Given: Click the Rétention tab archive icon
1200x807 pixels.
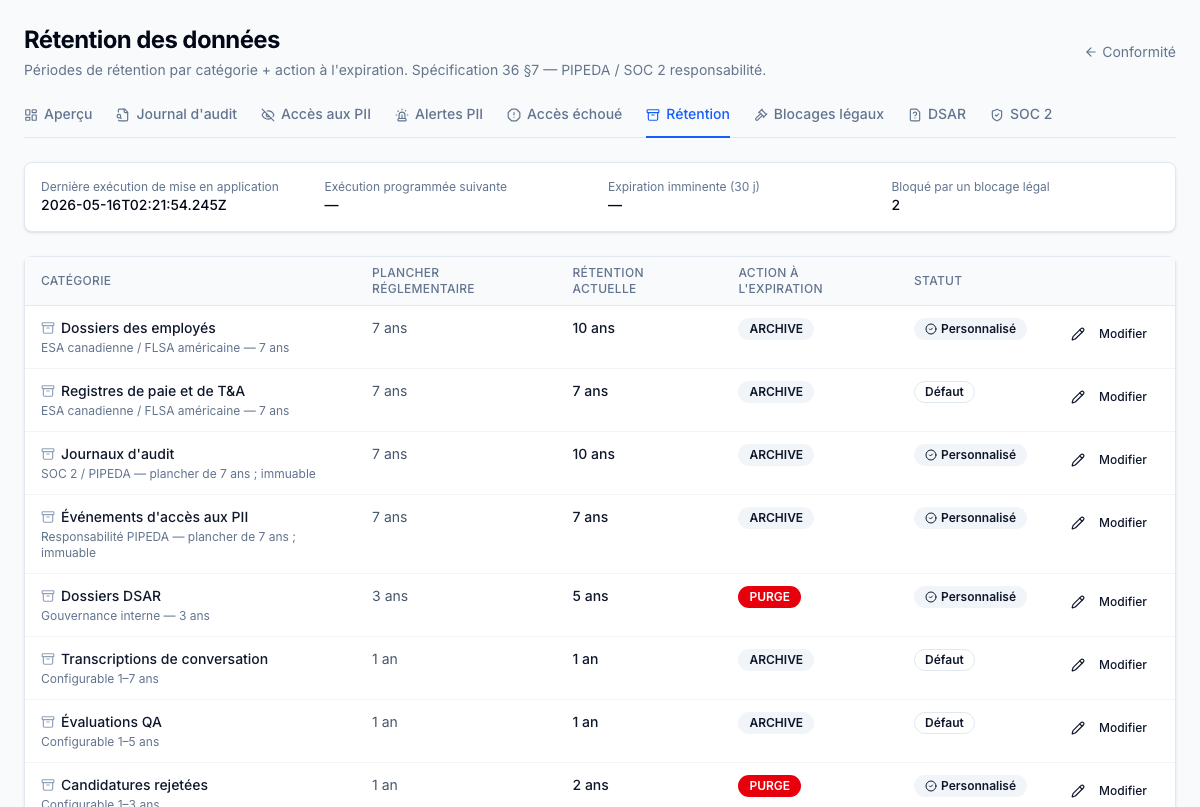Looking at the screenshot, I should coord(653,115).
